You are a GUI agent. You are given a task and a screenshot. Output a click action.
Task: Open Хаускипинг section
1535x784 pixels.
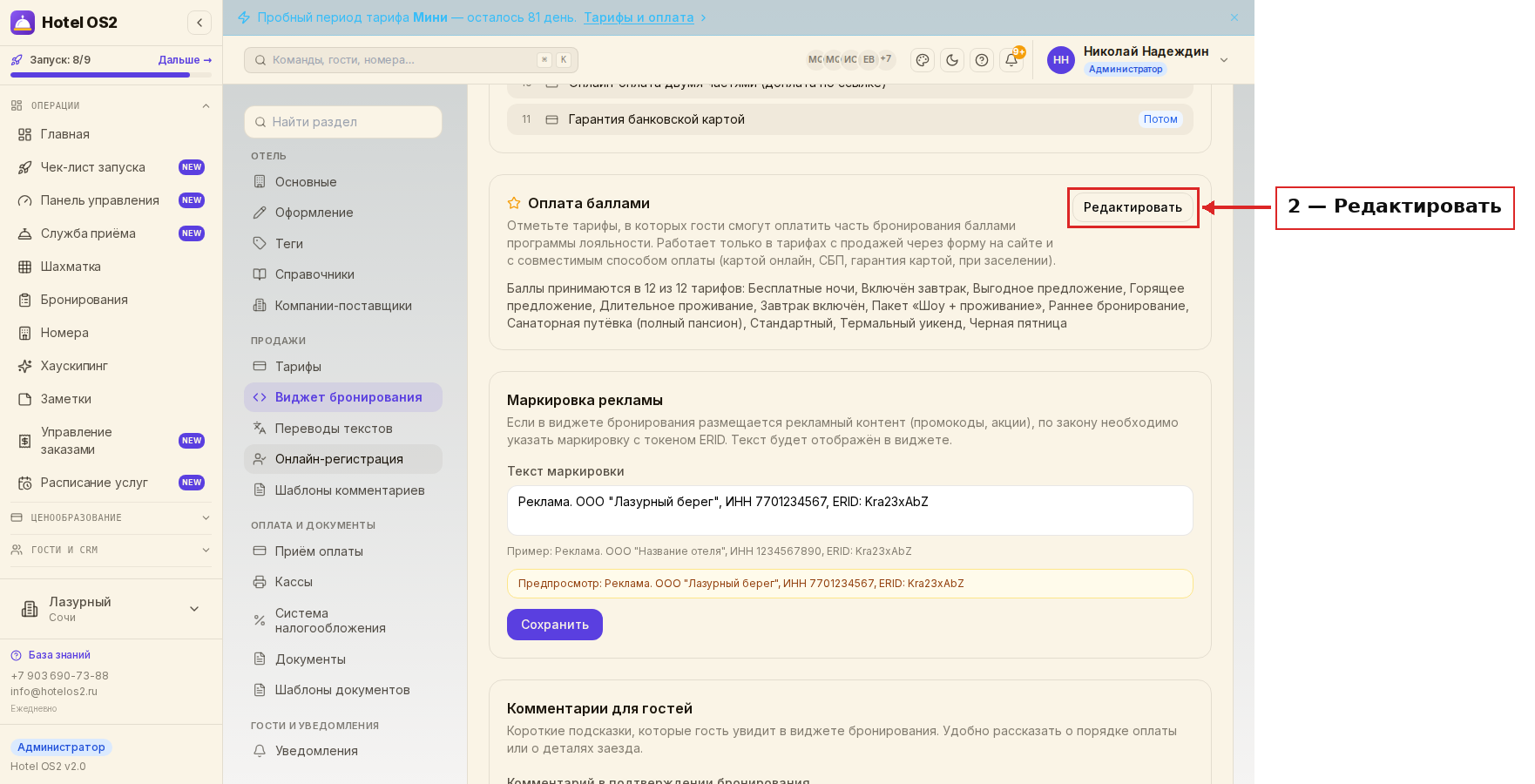tap(111, 366)
